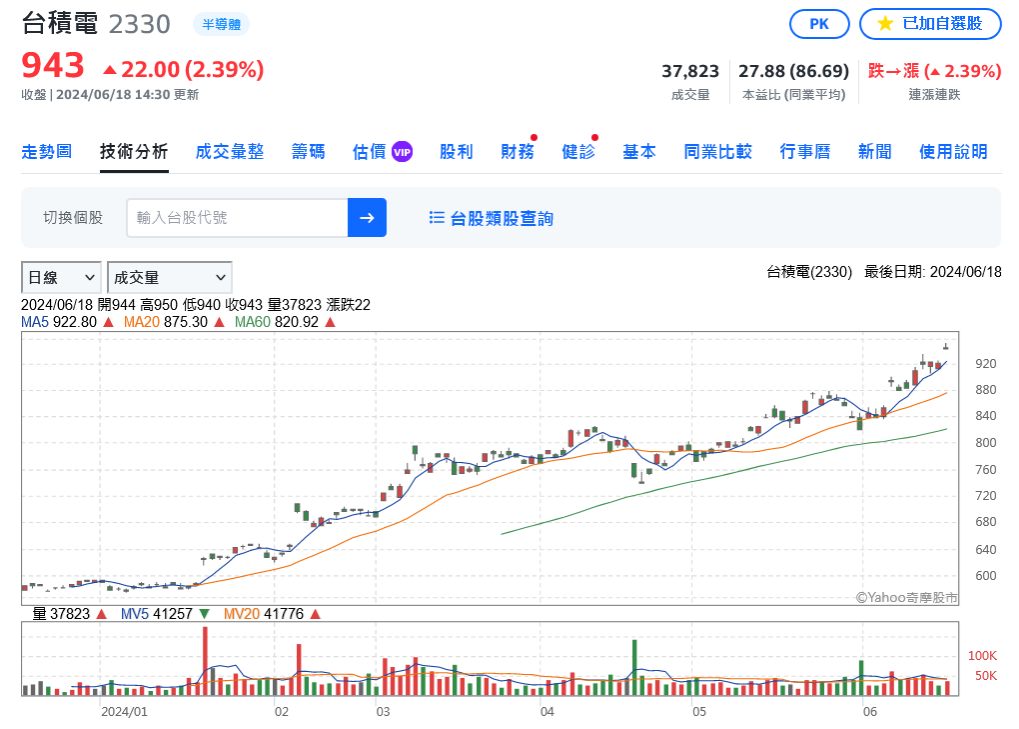This screenshot has height=729, width=1019.
Task: Select the 技術分析 tab
Action: [134, 152]
